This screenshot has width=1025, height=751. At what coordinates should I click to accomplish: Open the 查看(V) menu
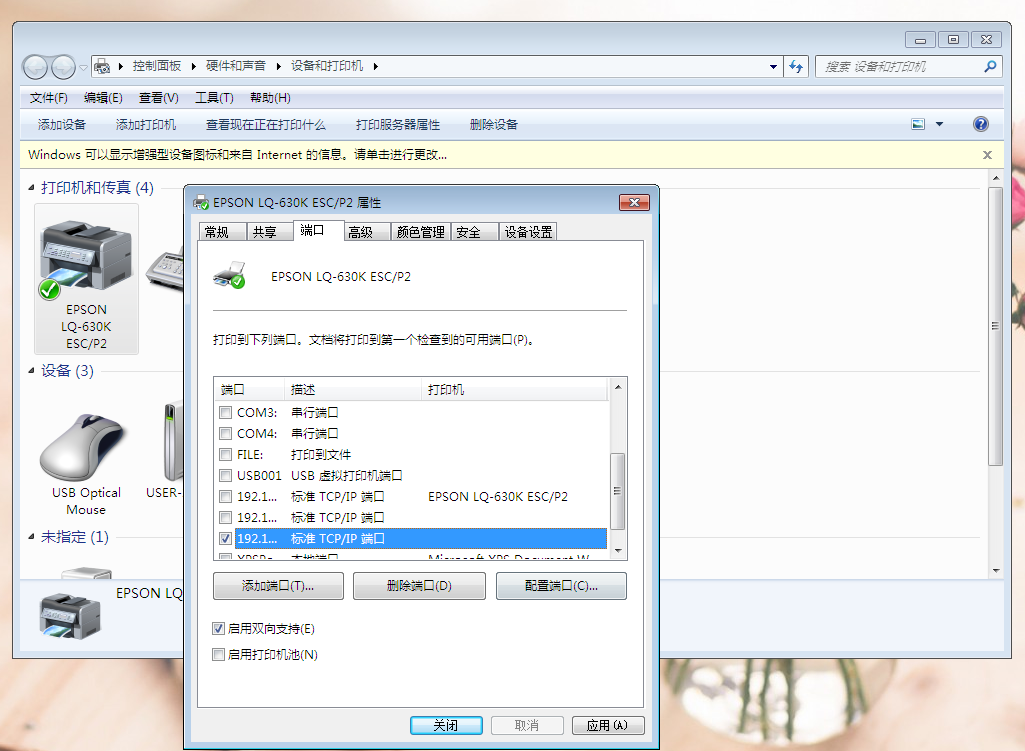pos(159,97)
